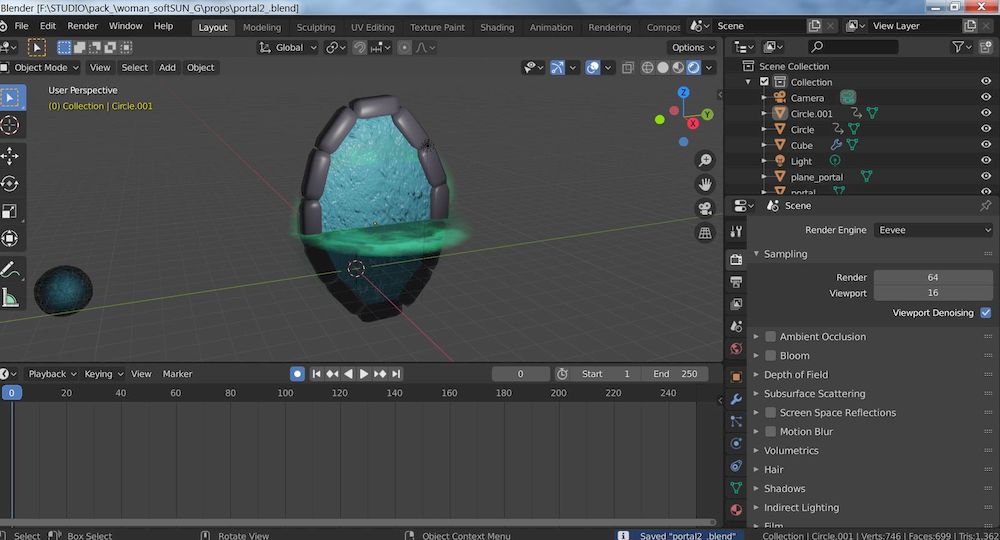Select the Annotate tool
The width and height of the screenshot is (1000, 540).
coord(10,269)
